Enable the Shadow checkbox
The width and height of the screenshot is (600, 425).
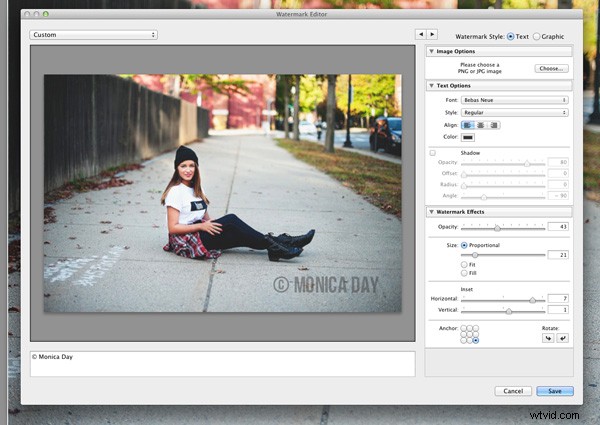(x=432, y=153)
